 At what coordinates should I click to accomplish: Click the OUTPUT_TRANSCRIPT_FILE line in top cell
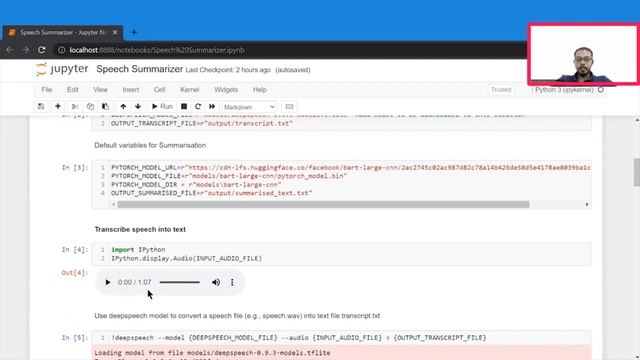pos(202,123)
